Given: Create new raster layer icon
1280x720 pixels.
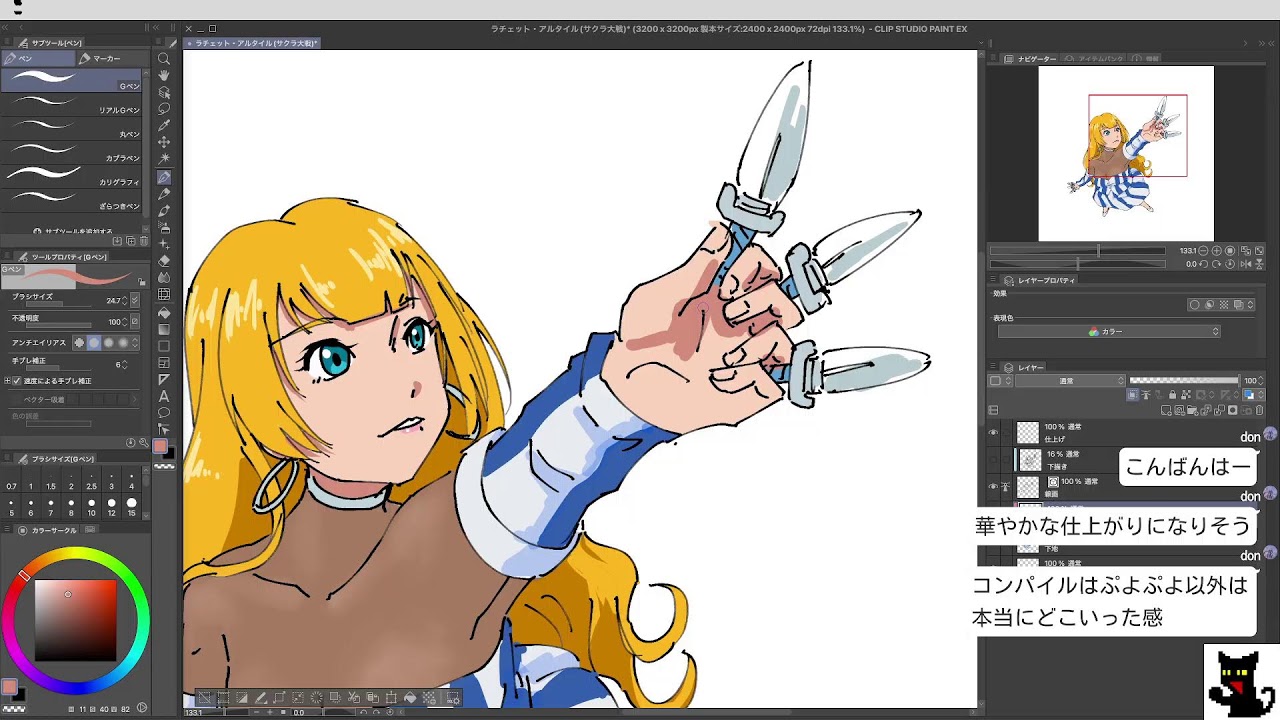Looking at the screenshot, I should [1167, 411].
